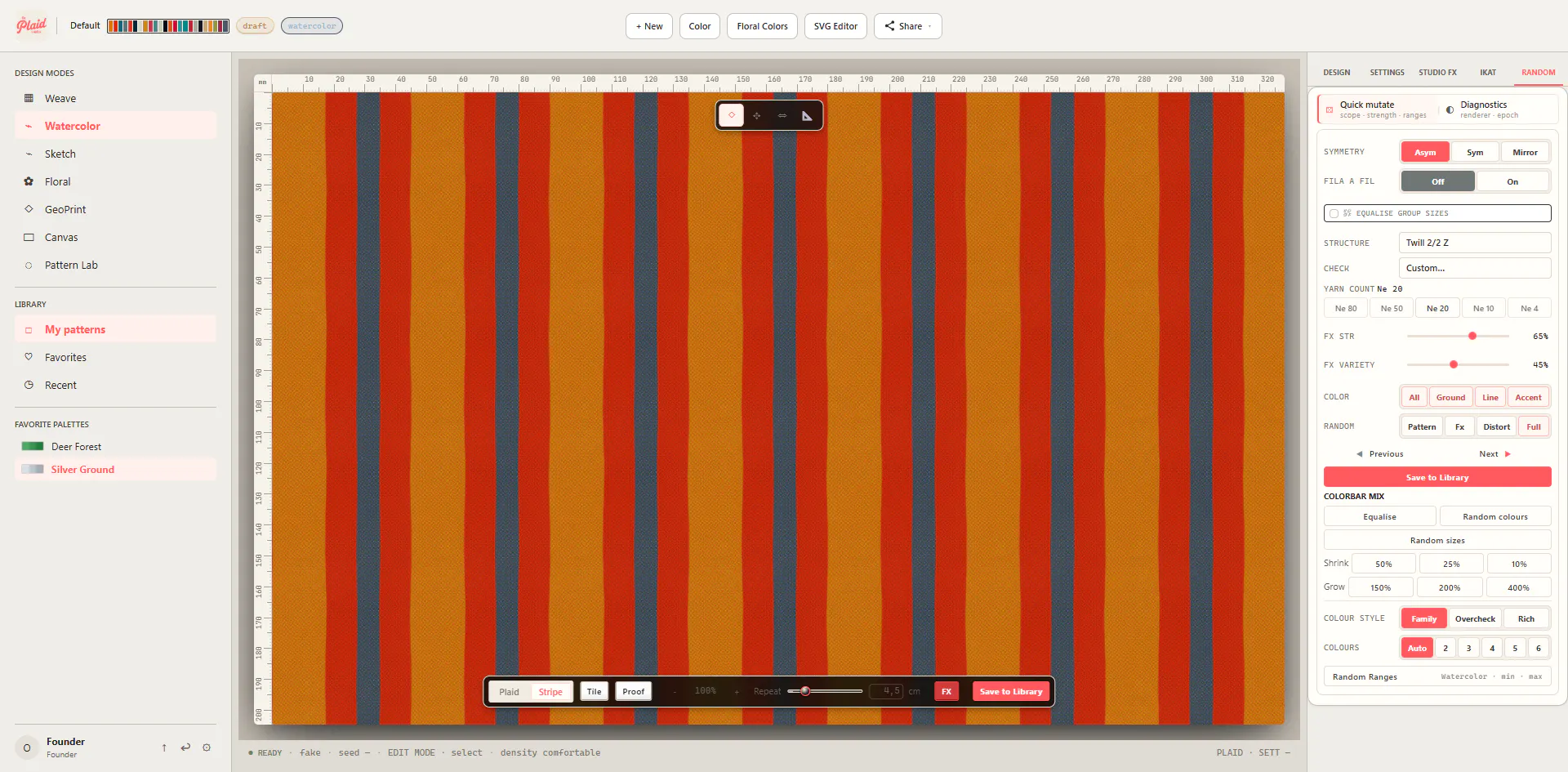Click the Floral mode flower icon
This screenshot has height=772, width=1568.
pyautogui.click(x=29, y=181)
